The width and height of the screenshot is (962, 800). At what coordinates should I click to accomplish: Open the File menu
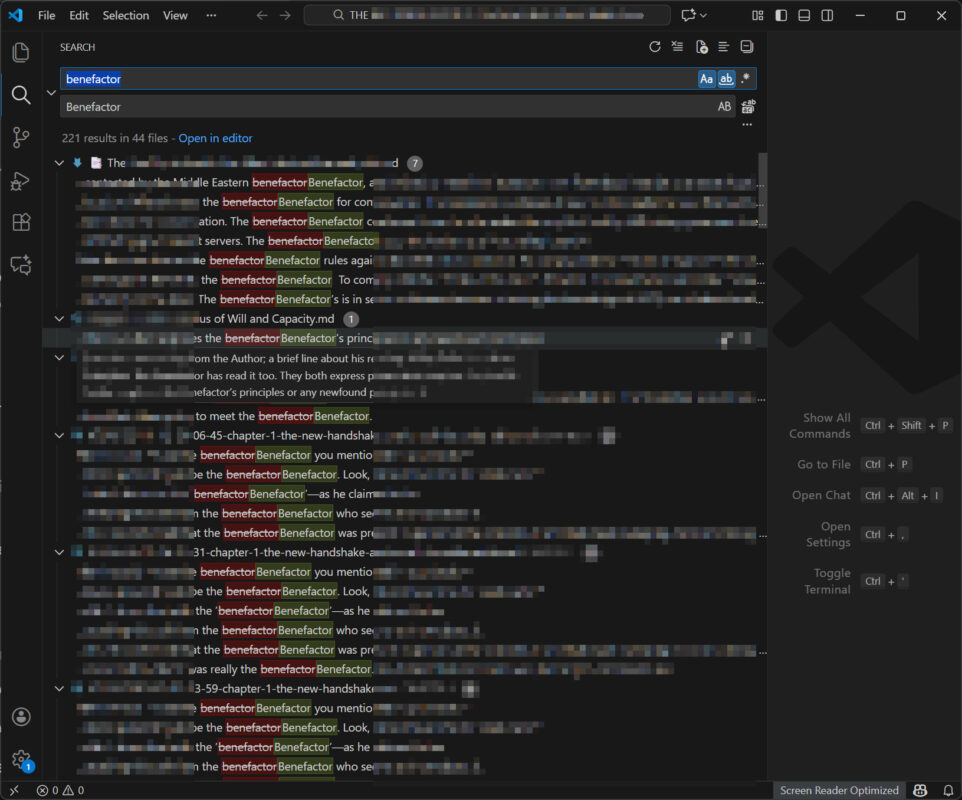46,15
